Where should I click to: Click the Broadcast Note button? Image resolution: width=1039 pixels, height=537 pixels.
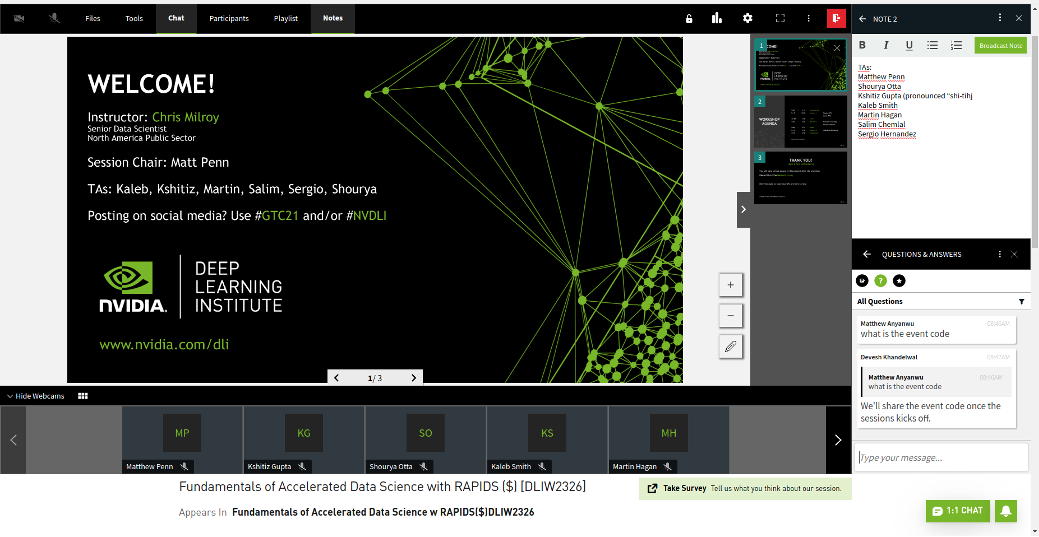[1001, 45]
